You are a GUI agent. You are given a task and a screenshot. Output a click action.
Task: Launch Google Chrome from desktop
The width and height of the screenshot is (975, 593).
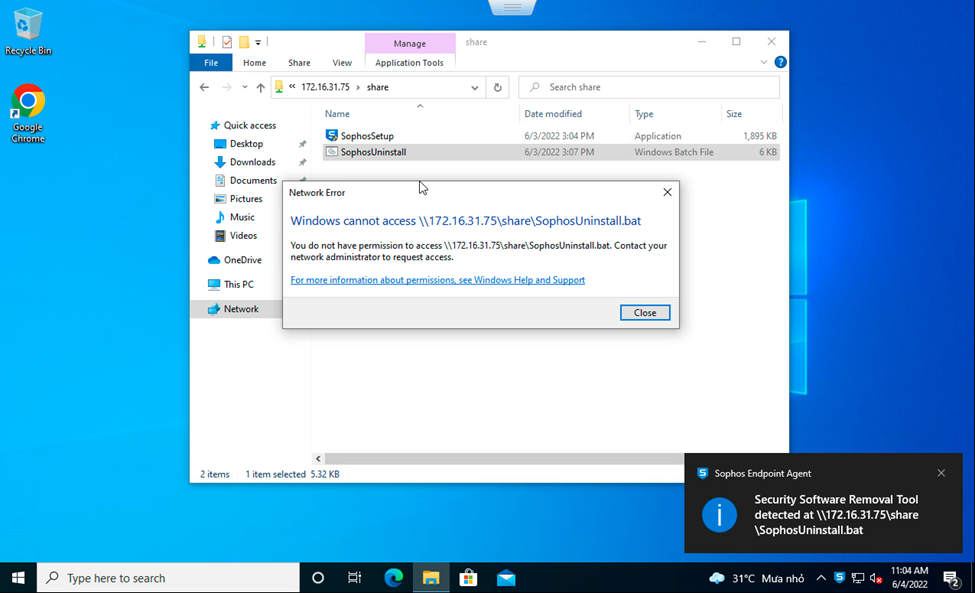28,113
